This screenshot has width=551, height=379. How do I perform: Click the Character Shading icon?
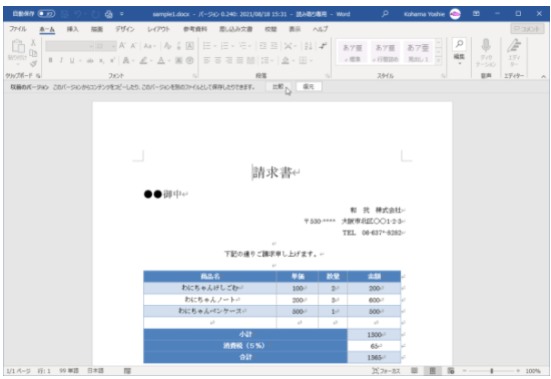click(179, 60)
